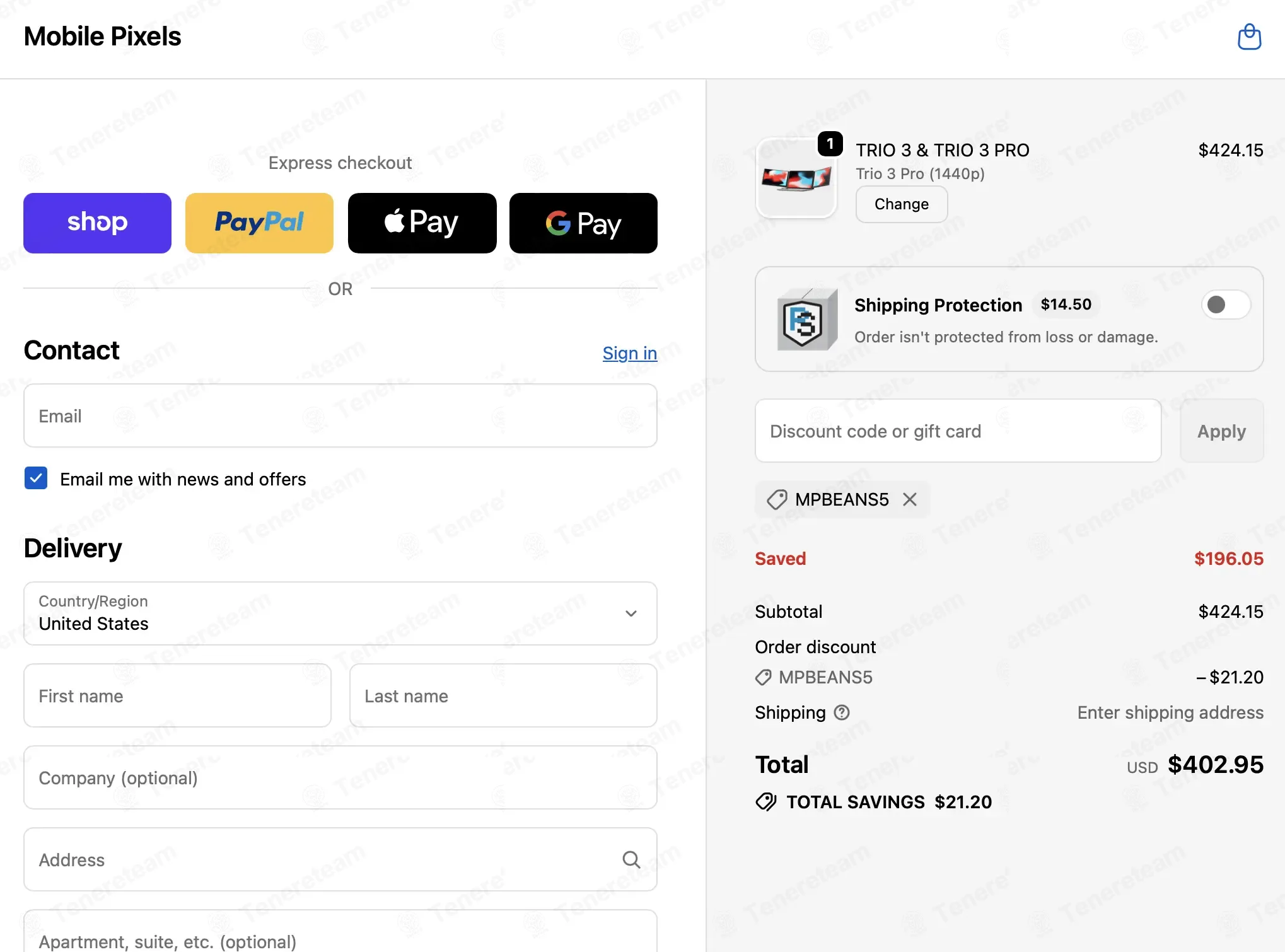The image size is (1285, 952).
Task: Click the Apply discount button
Action: pos(1221,431)
